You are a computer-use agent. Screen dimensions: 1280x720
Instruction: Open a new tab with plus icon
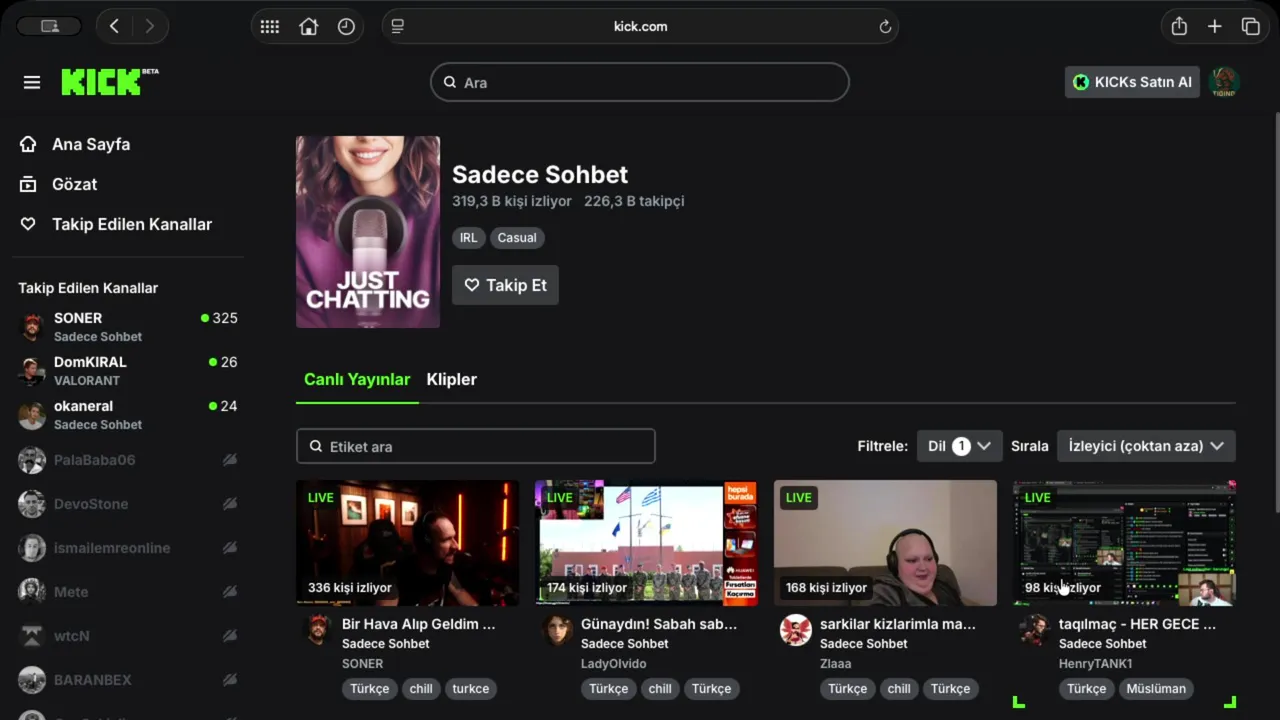coord(1214,27)
